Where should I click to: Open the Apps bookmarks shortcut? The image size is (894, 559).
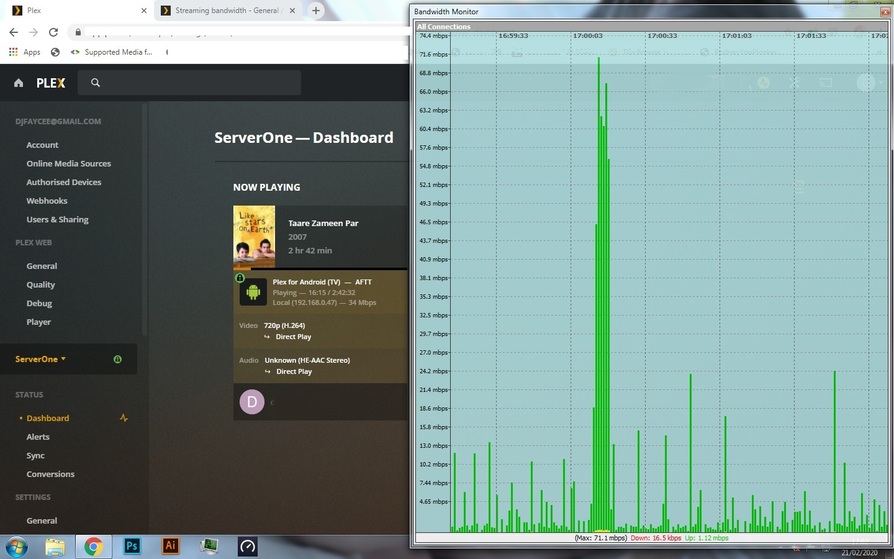[25, 52]
